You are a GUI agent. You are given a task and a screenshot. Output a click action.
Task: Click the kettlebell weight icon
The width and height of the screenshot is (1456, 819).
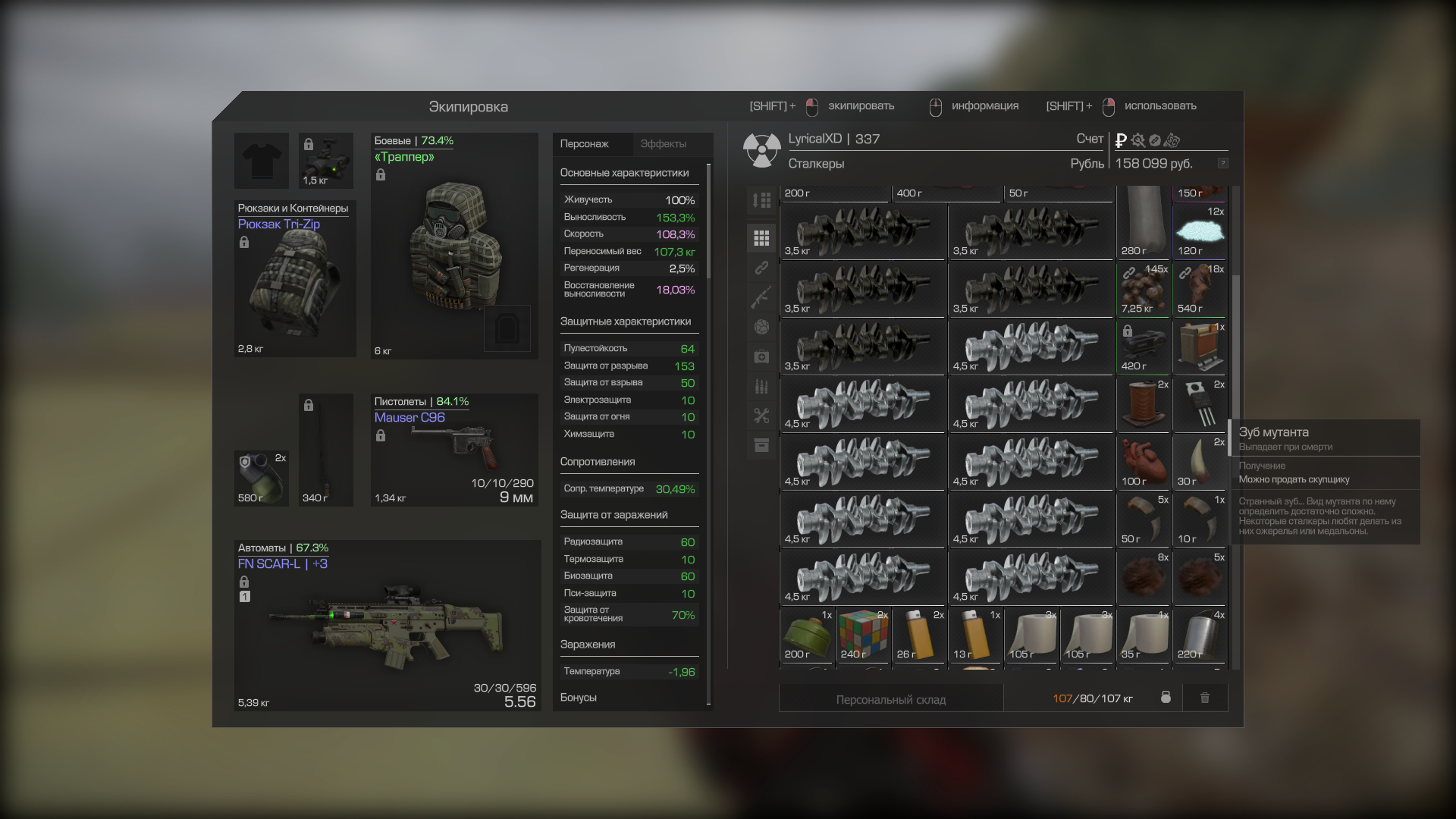1166,697
